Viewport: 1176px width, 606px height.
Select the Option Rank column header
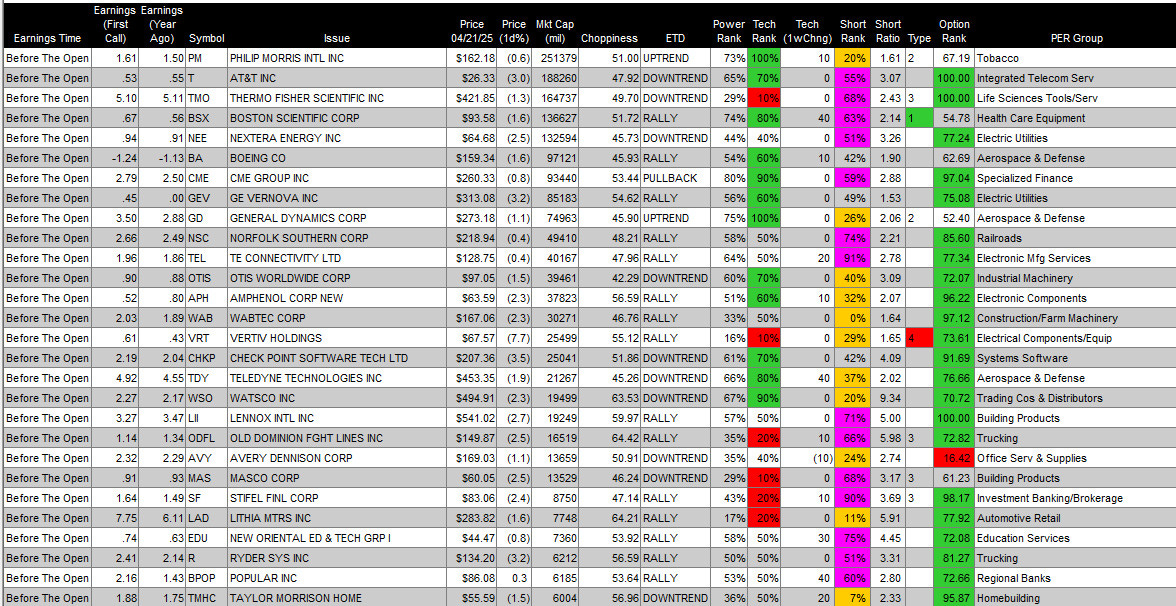[x=953, y=32]
